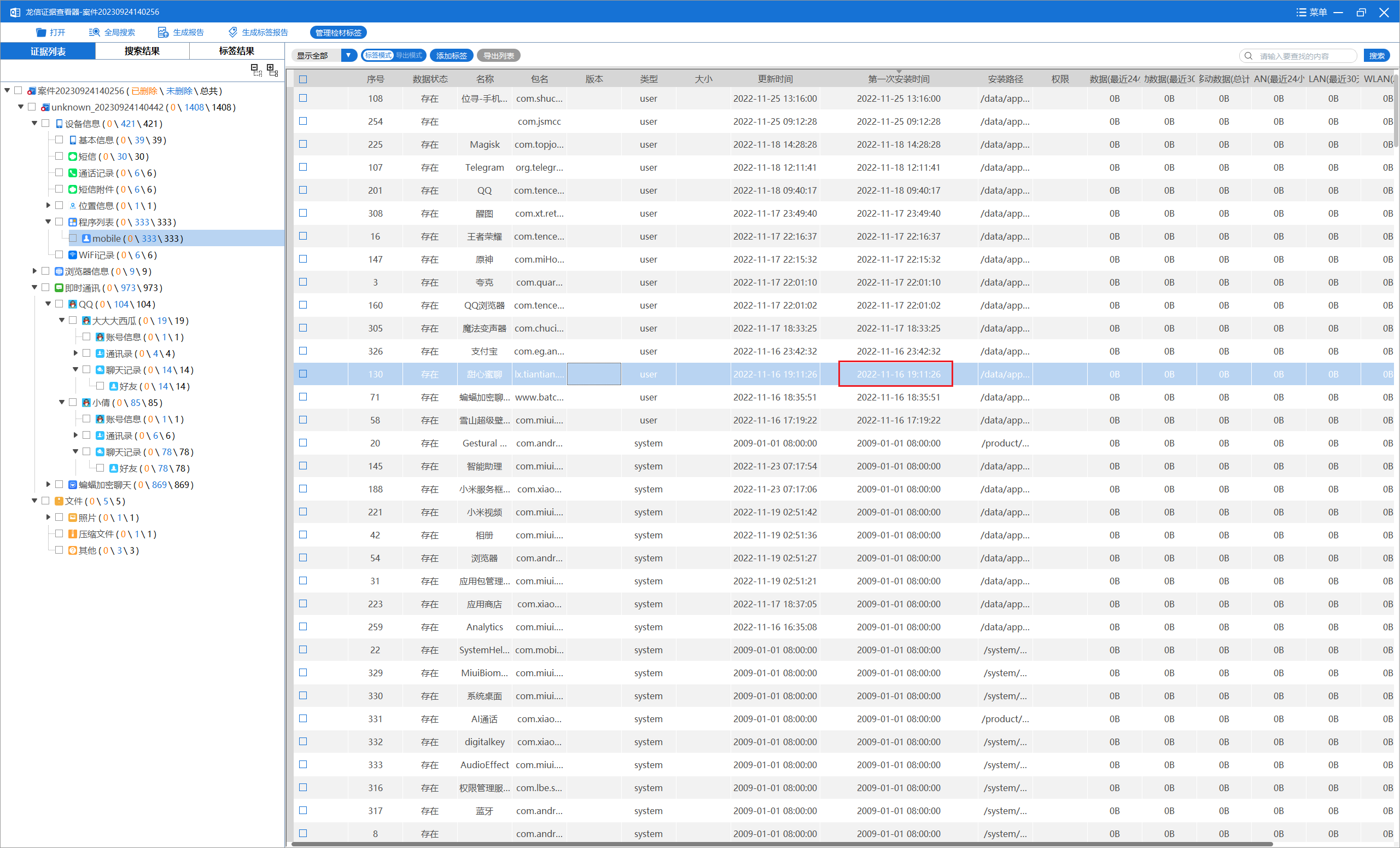The height and width of the screenshot is (848, 1400).
Task: Click the 压缩文件 archive icon
Action: pos(73,534)
